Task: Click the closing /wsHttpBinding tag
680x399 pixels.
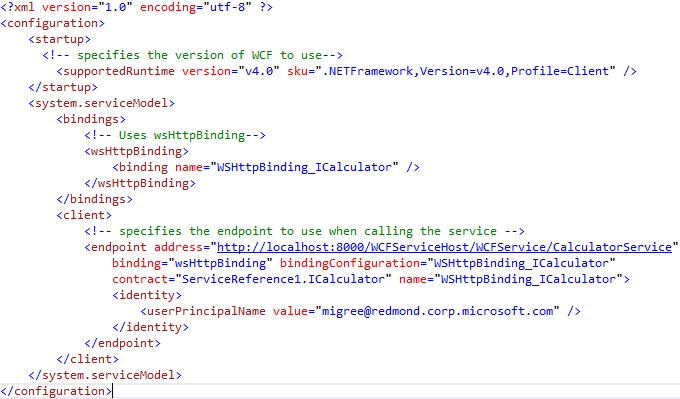Action: (140, 183)
